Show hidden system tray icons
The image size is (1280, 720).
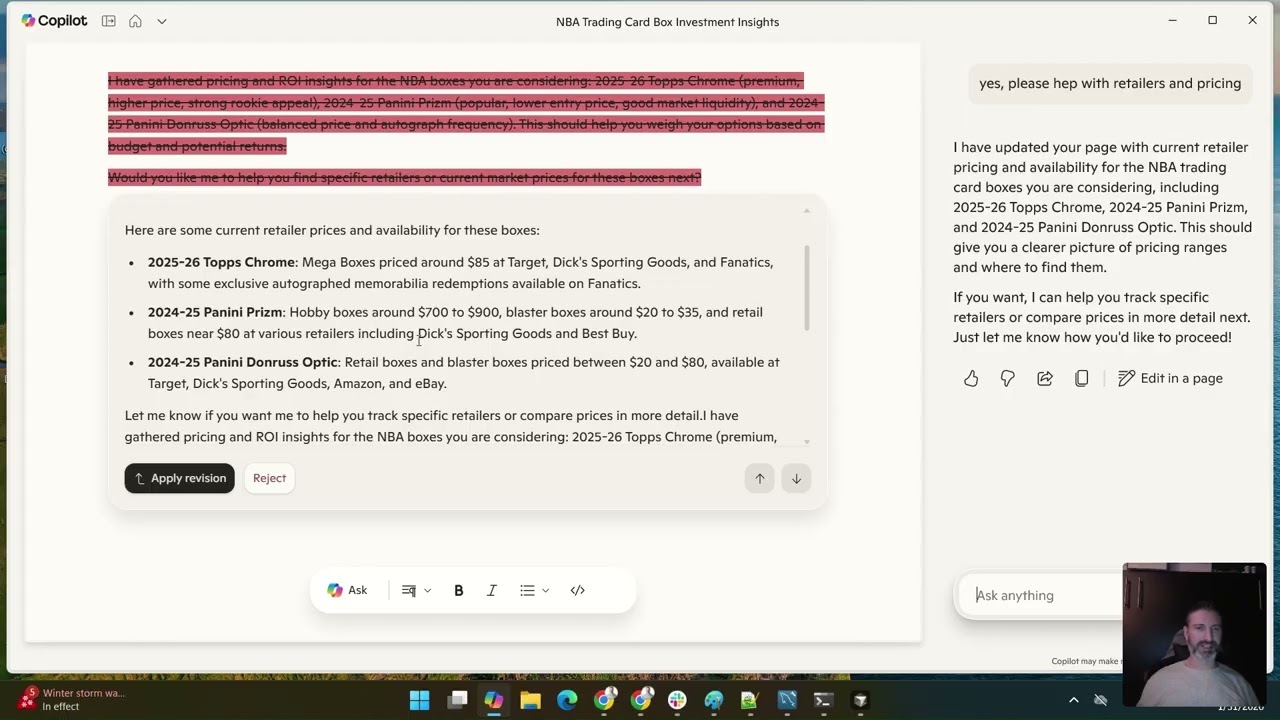click(x=1074, y=700)
